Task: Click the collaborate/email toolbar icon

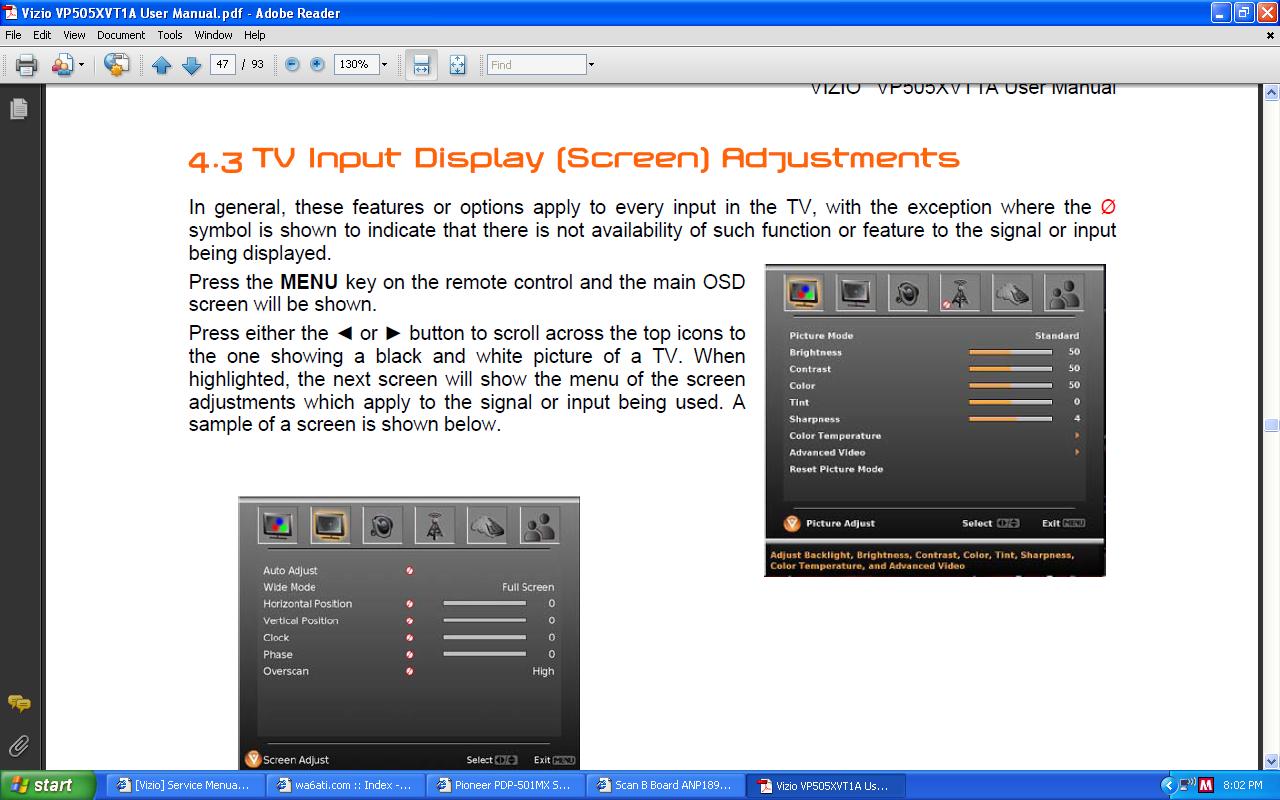Action: click(x=62, y=65)
